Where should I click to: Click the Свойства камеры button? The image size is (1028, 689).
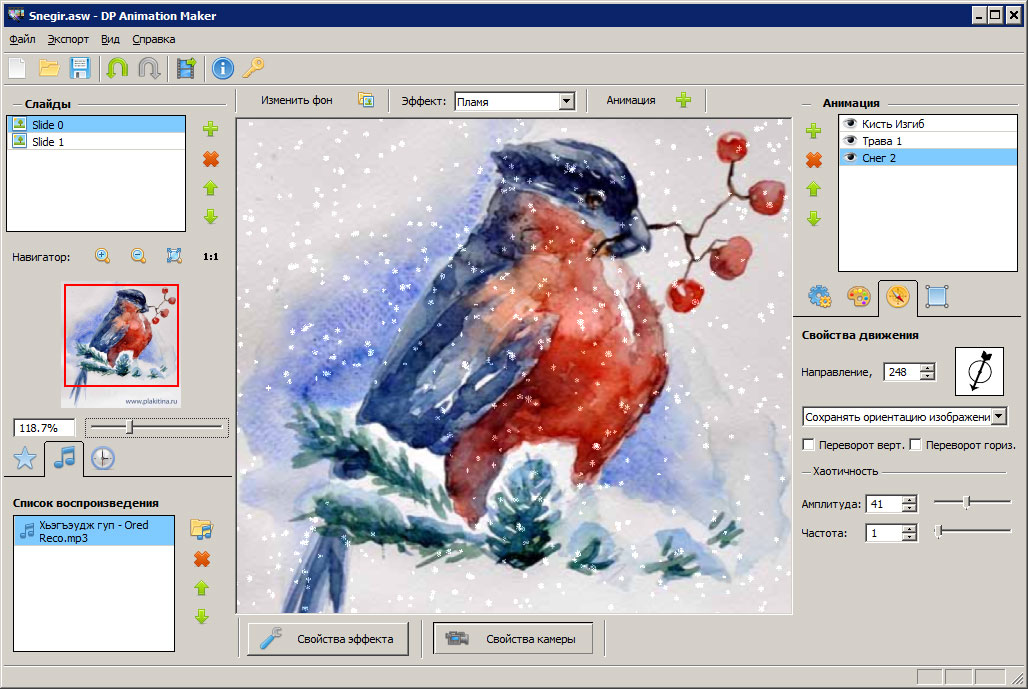click(513, 639)
